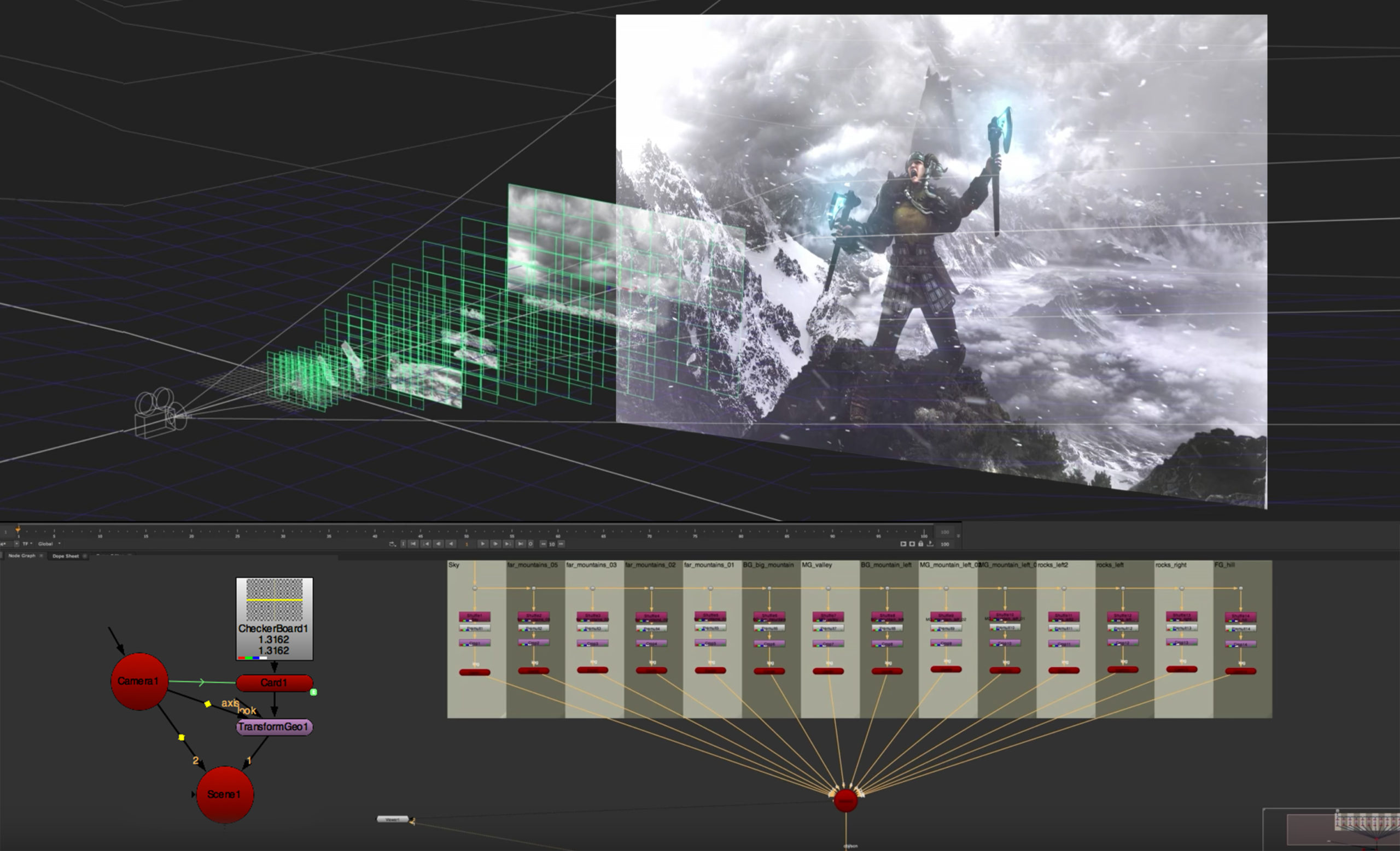
Task: Select the Card1 node
Action: coord(274,683)
